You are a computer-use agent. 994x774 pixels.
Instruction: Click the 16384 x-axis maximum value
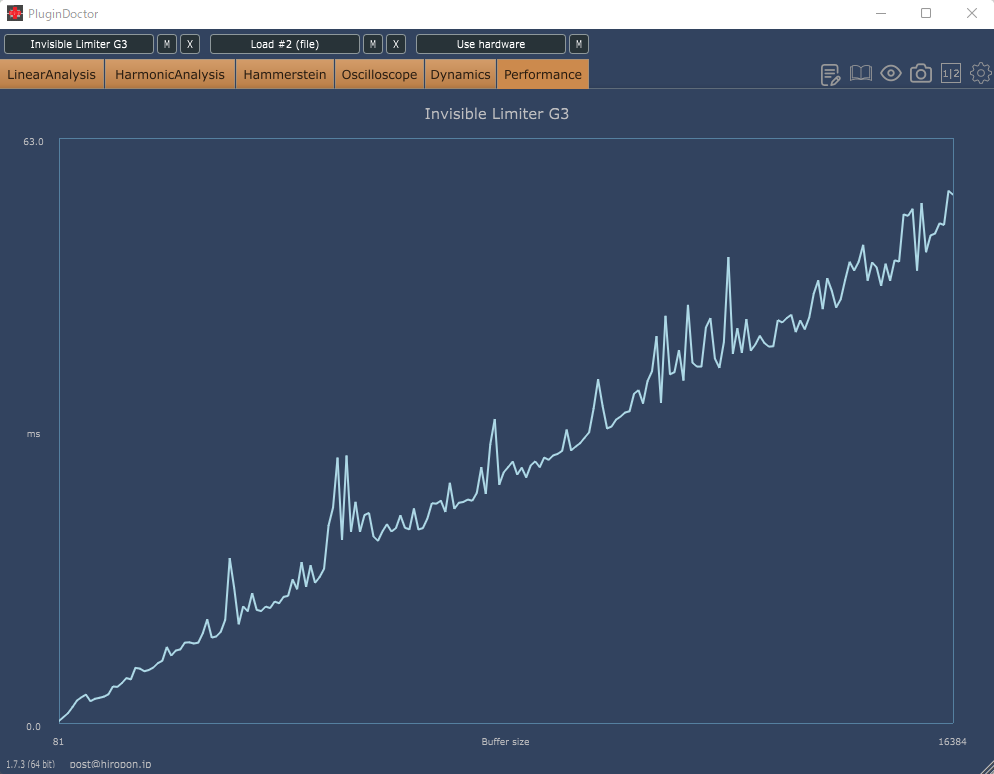coord(952,742)
